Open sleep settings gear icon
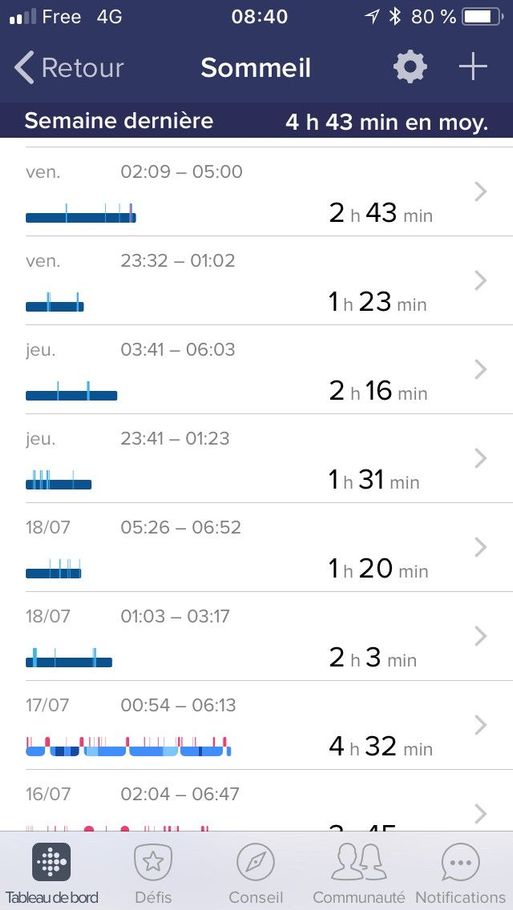This screenshot has width=513, height=910. (x=410, y=67)
